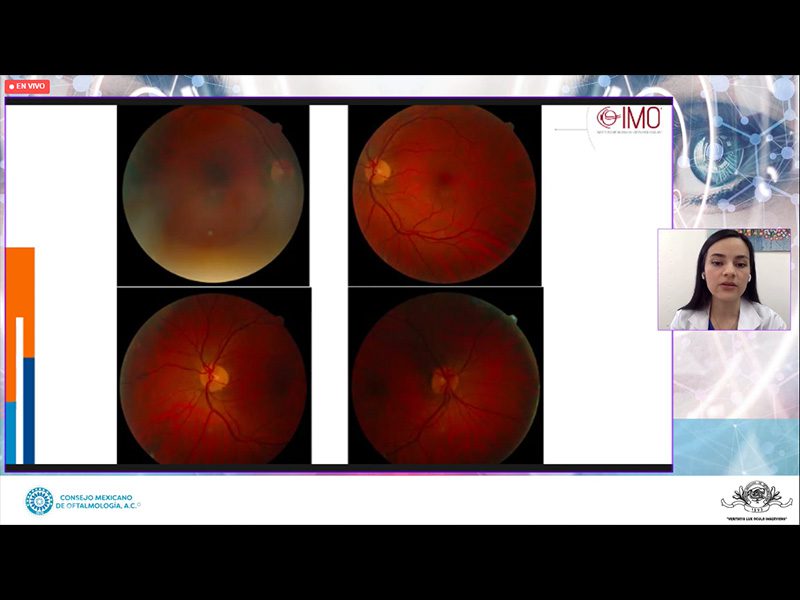
Task: Select the top-left hazy fundus photograph
Action: (x=213, y=194)
